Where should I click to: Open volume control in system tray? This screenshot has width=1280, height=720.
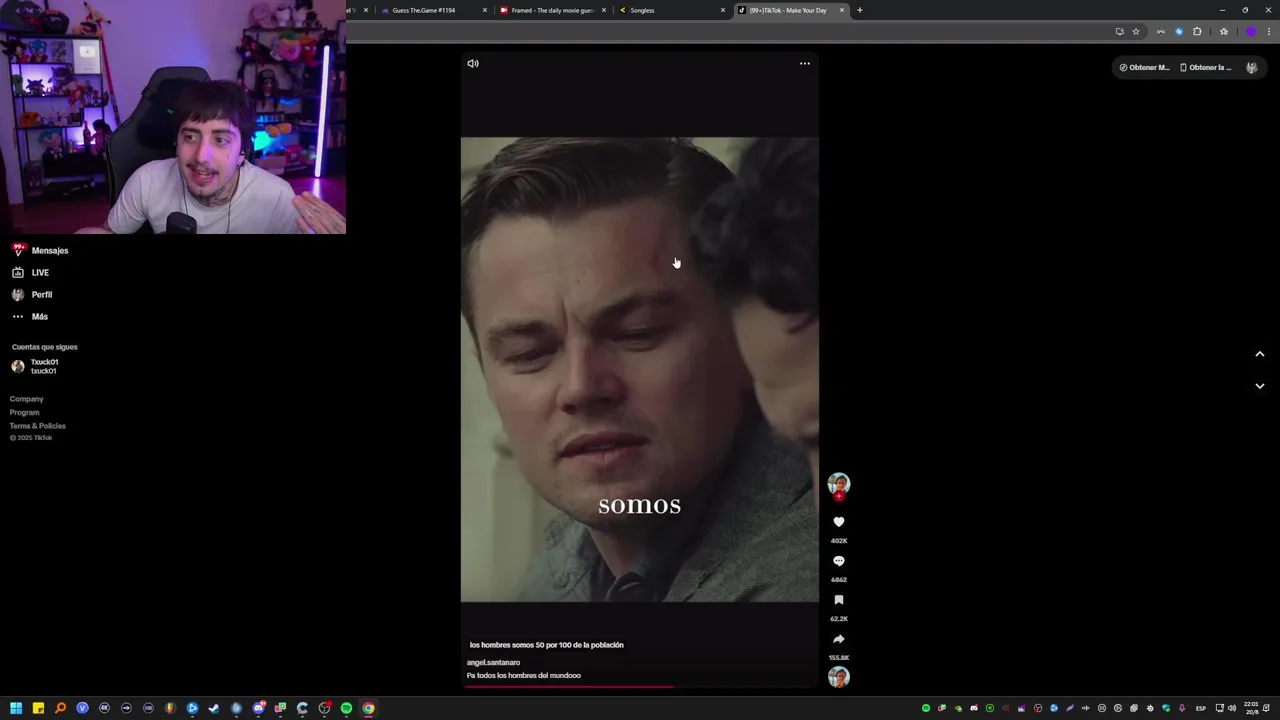pyautogui.click(x=1232, y=708)
